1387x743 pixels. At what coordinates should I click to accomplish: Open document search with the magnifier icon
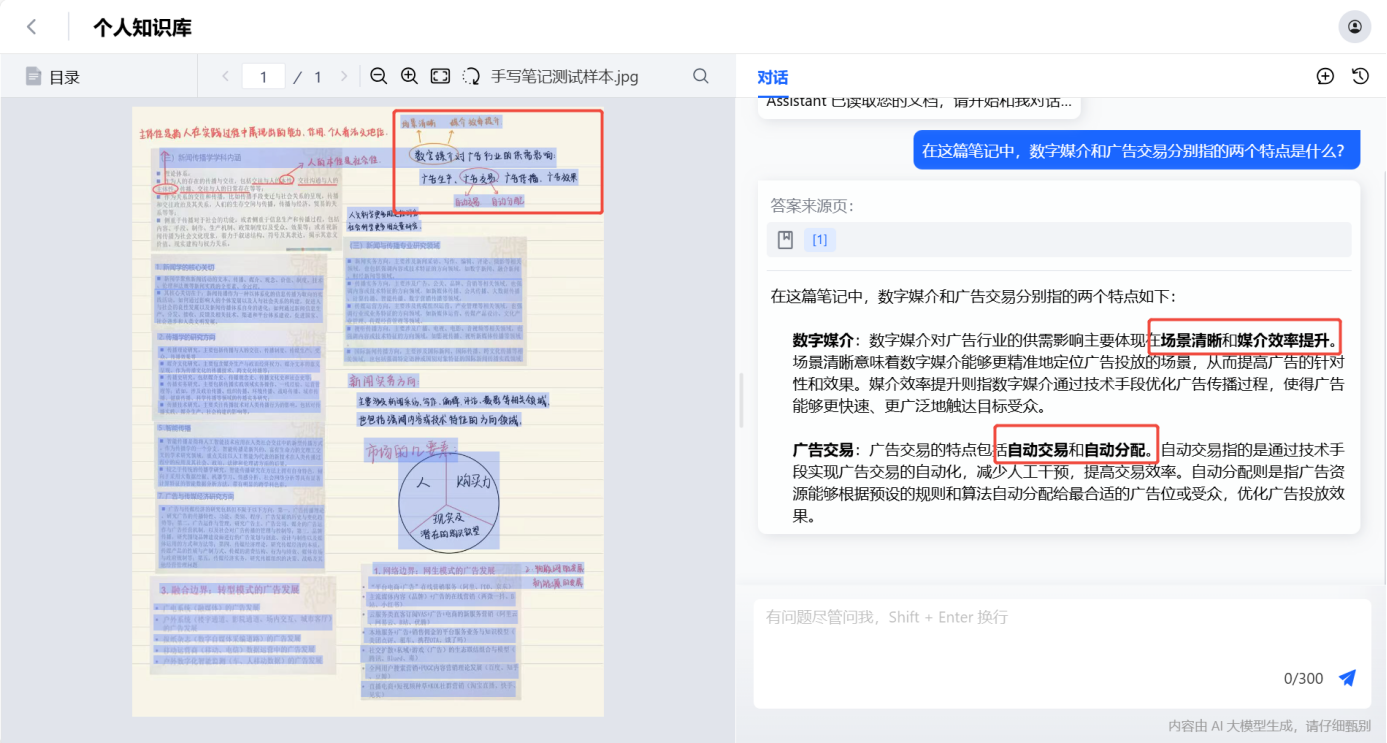[x=700, y=75]
